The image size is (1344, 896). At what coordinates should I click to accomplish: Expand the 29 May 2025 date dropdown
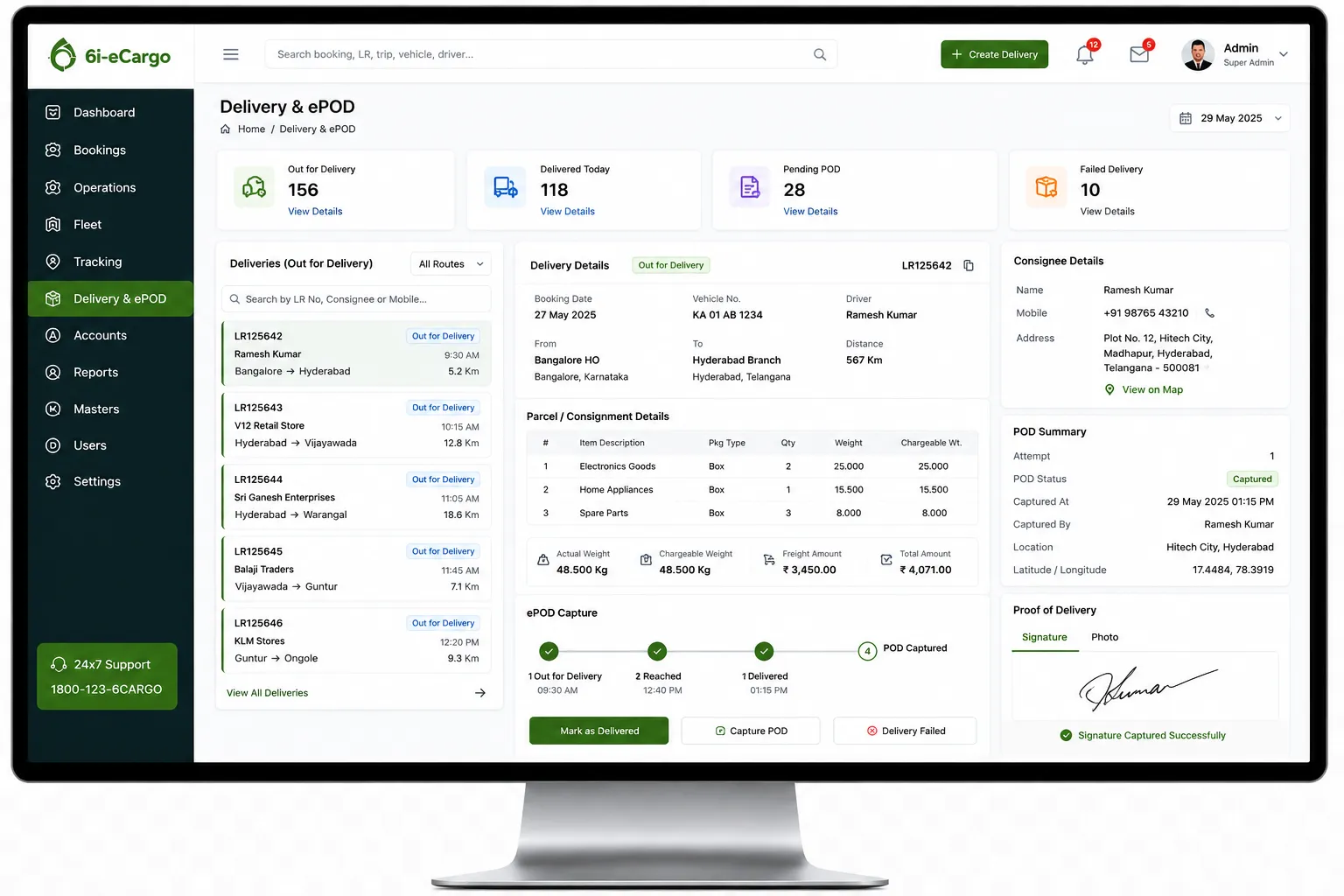(x=1278, y=118)
